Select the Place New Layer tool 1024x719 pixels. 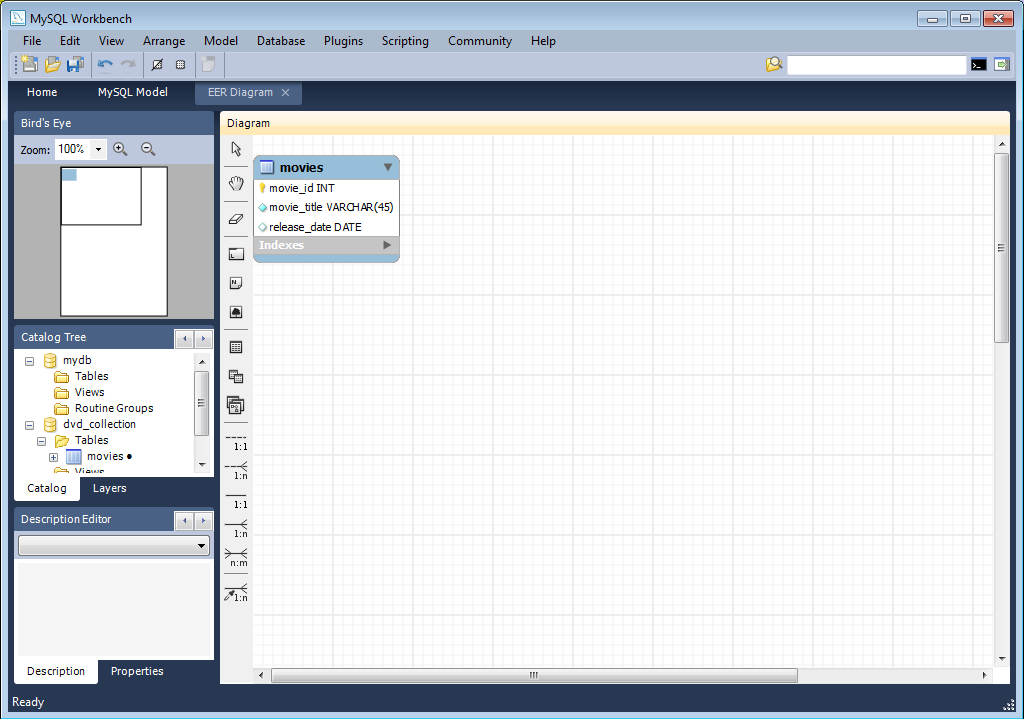point(236,253)
